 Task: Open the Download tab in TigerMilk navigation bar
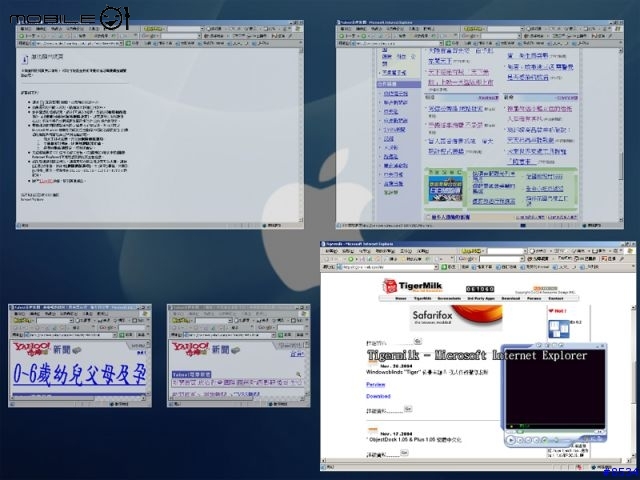coord(511,298)
